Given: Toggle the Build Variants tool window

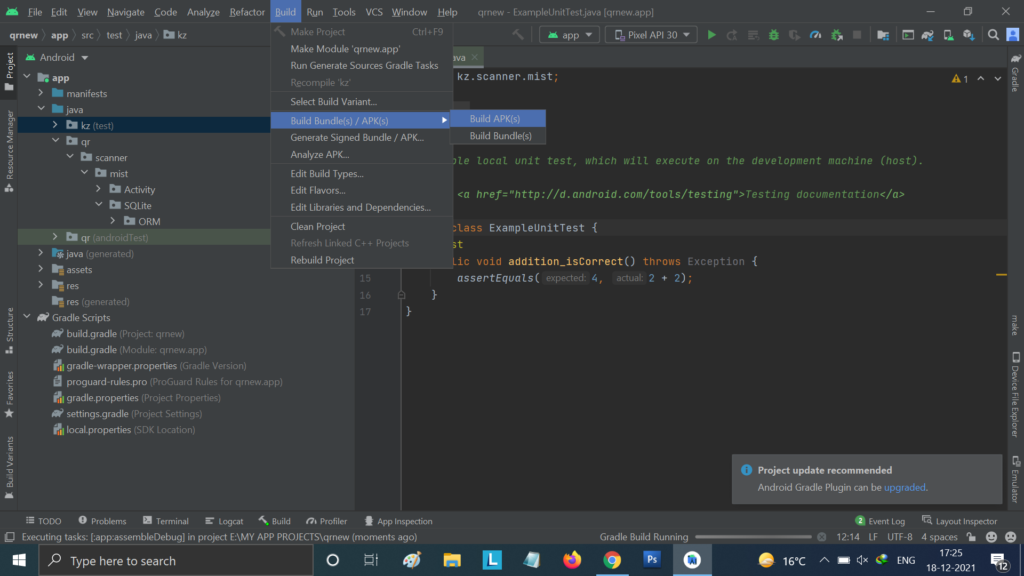Looking at the screenshot, I should click(9, 468).
